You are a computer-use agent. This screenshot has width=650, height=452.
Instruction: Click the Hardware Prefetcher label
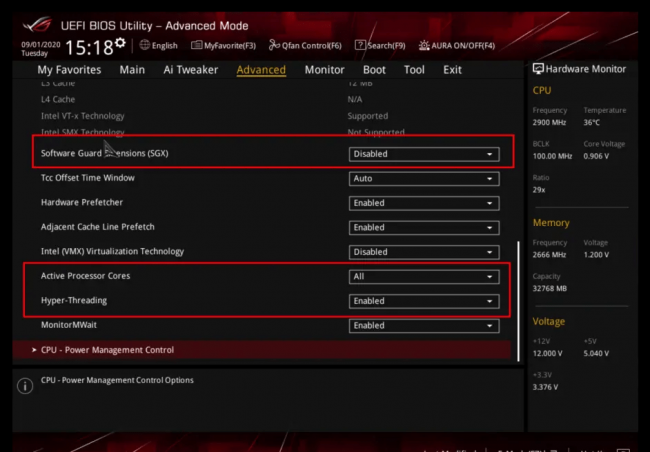coord(82,202)
